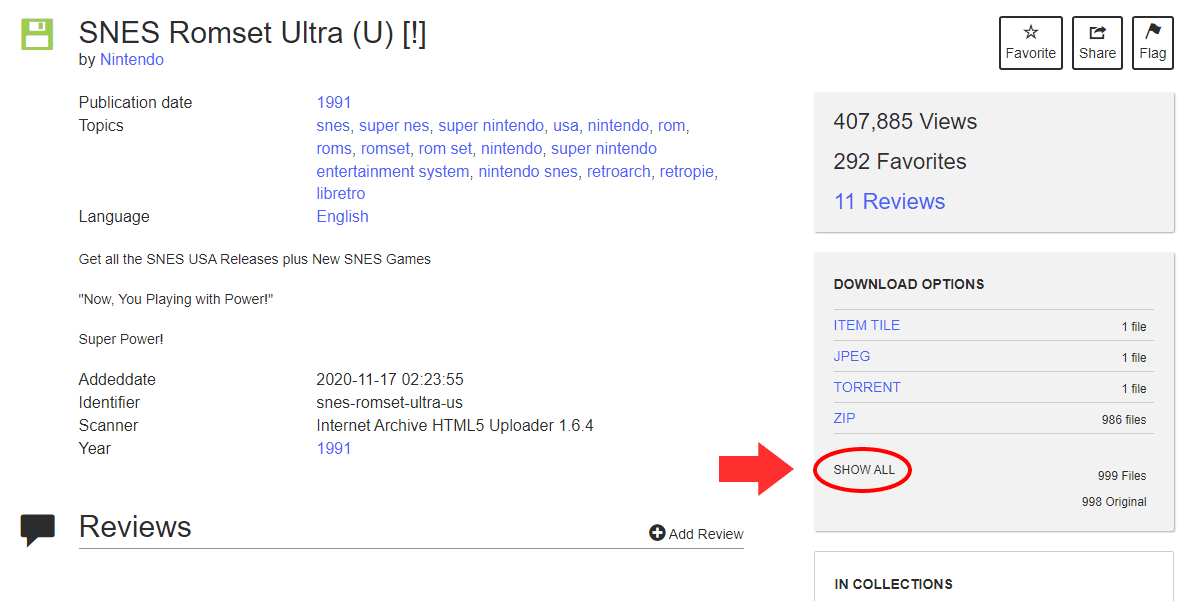
Task: Click the Reviews speech bubble icon
Action: click(38, 529)
